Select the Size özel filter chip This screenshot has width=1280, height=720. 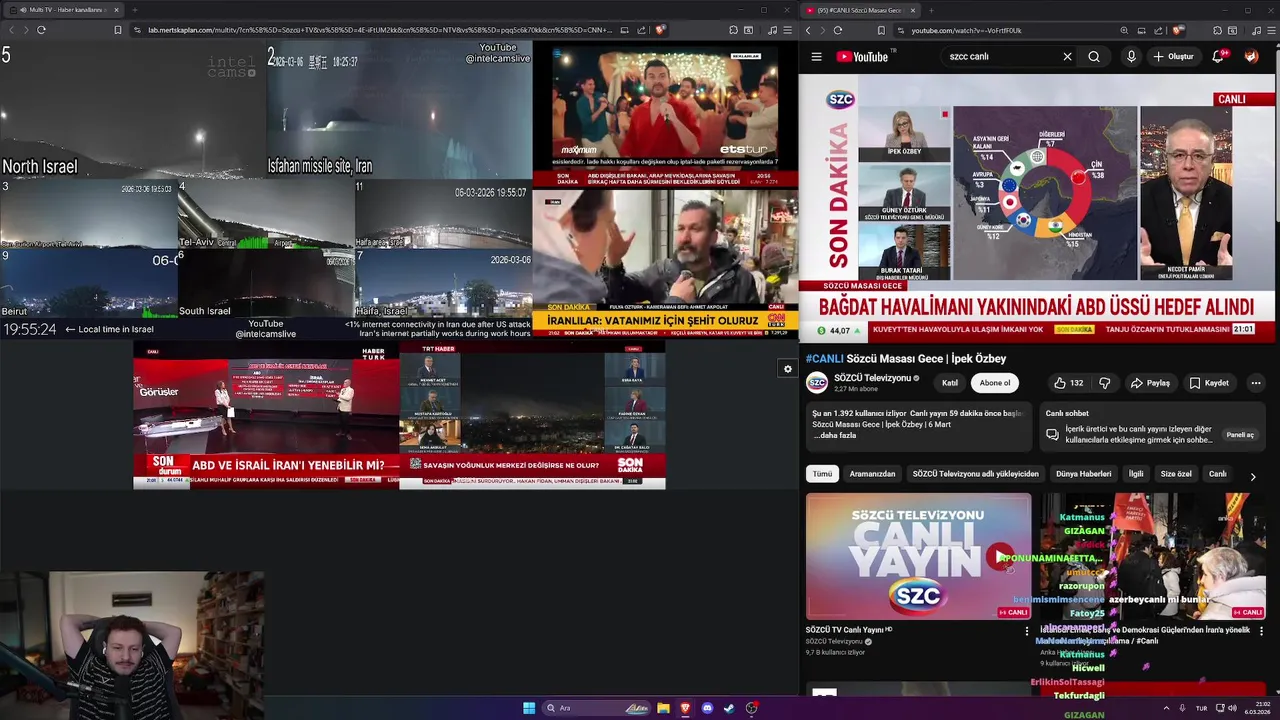pyautogui.click(x=1176, y=474)
